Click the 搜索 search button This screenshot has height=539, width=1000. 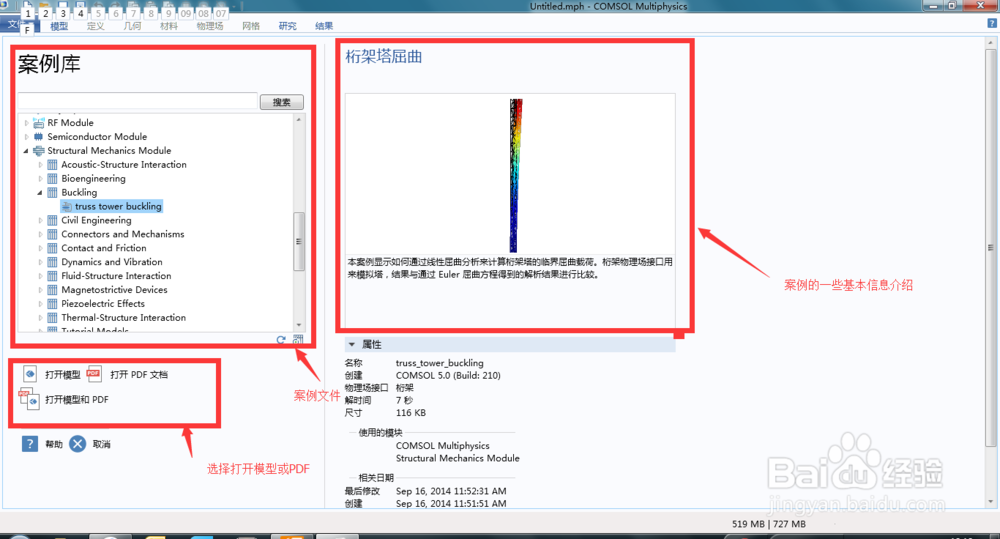(282, 102)
